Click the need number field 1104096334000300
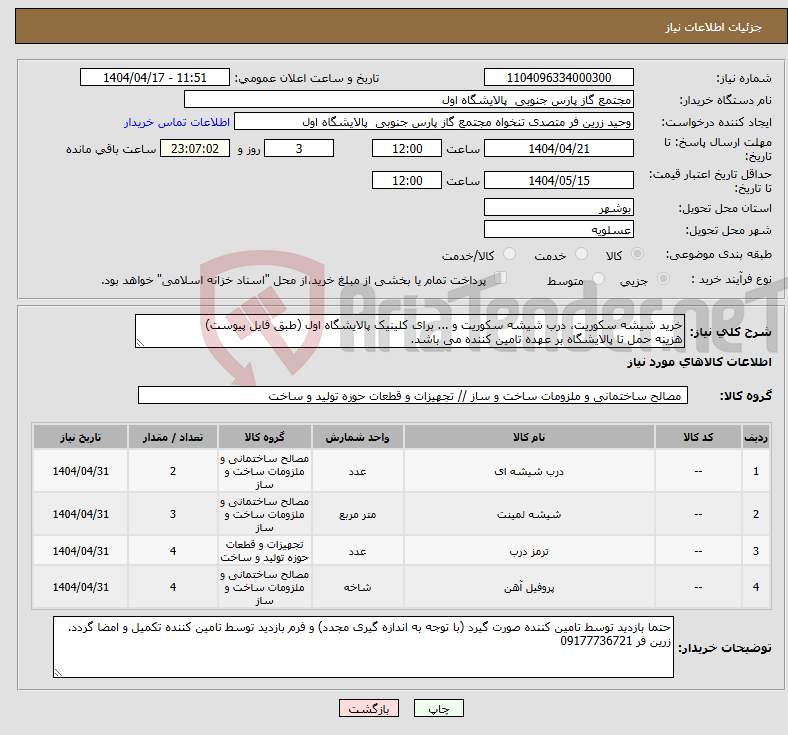The width and height of the screenshot is (788, 735). (558, 78)
